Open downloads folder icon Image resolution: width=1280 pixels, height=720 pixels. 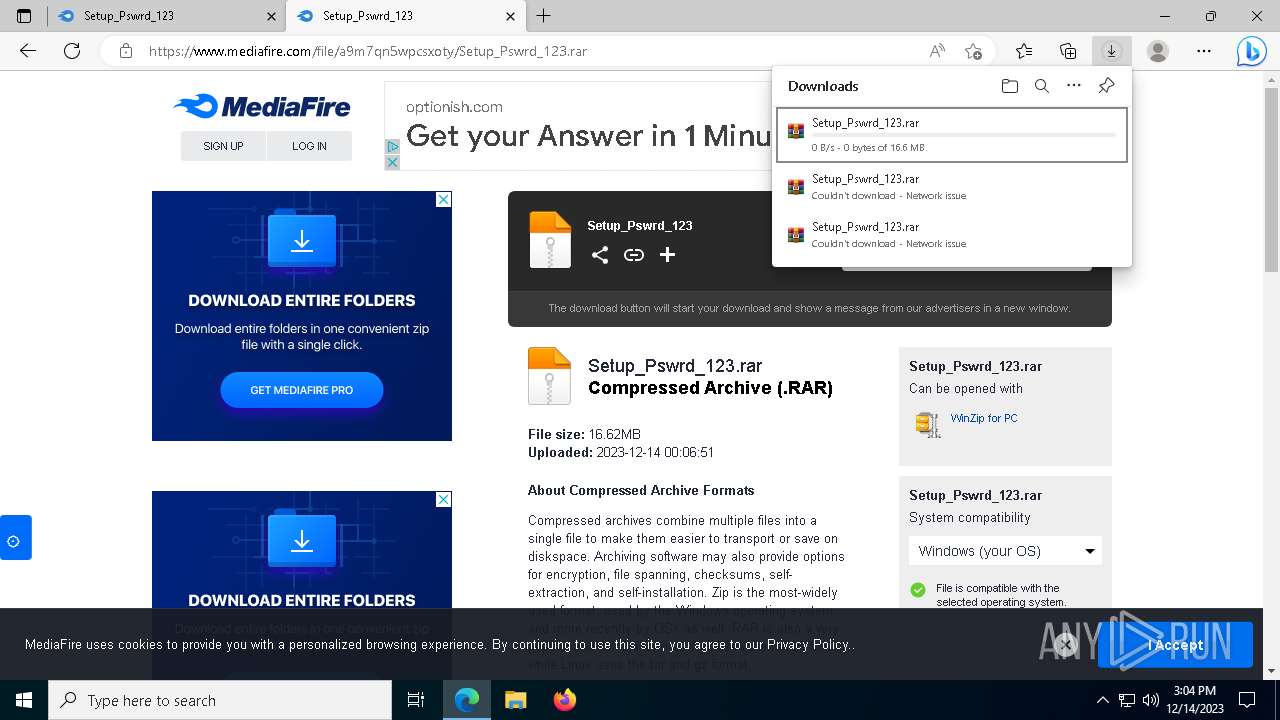1010,86
